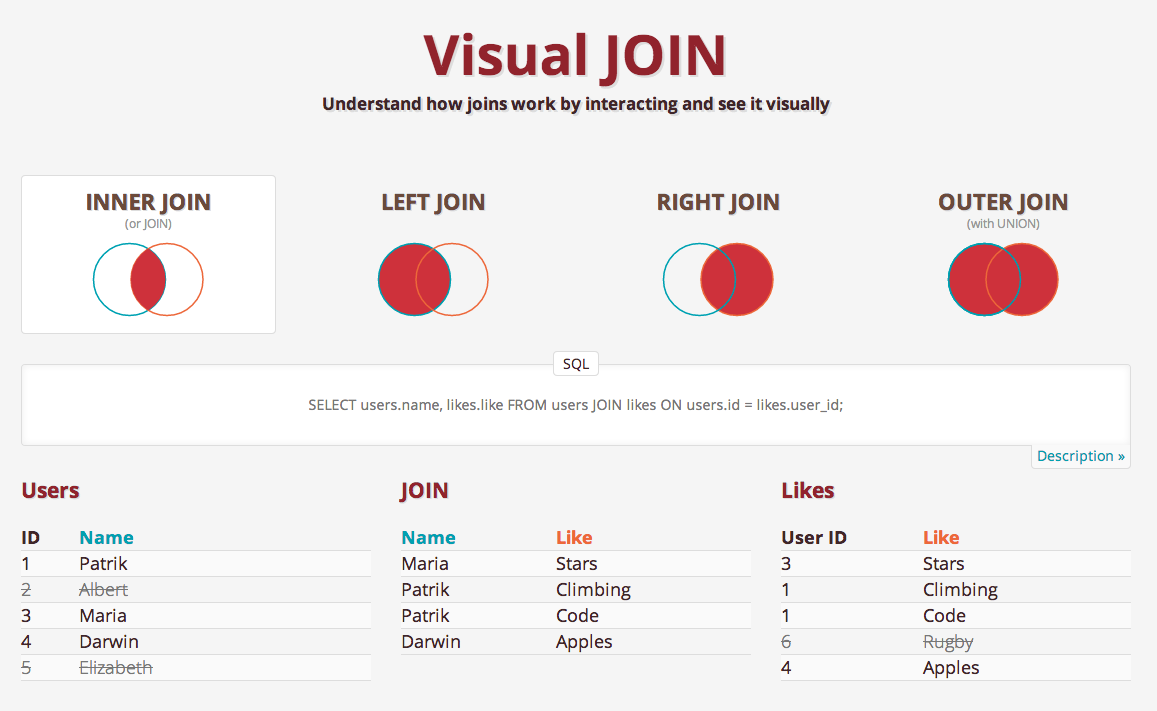Click the Darwin row in Users table
Image resolution: width=1157 pixels, height=711 pixels.
(107, 641)
